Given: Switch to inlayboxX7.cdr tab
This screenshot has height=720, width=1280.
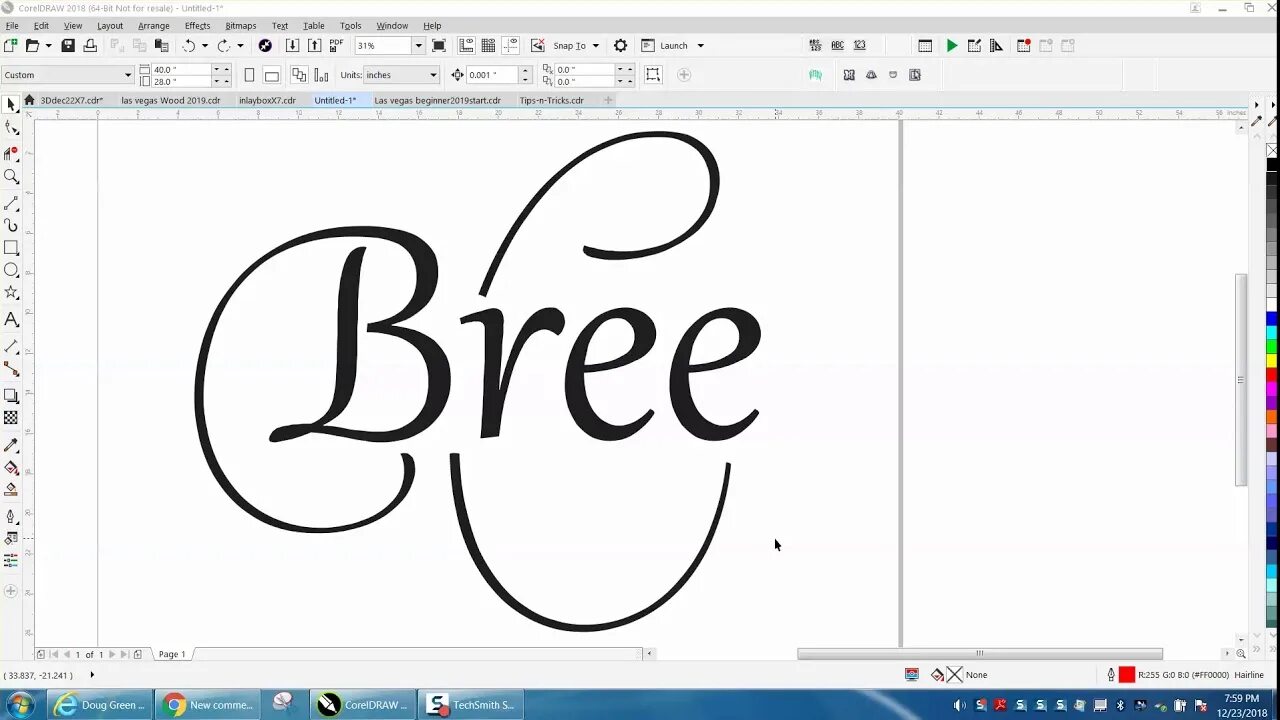Looking at the screenshot, I should (267, 100).
